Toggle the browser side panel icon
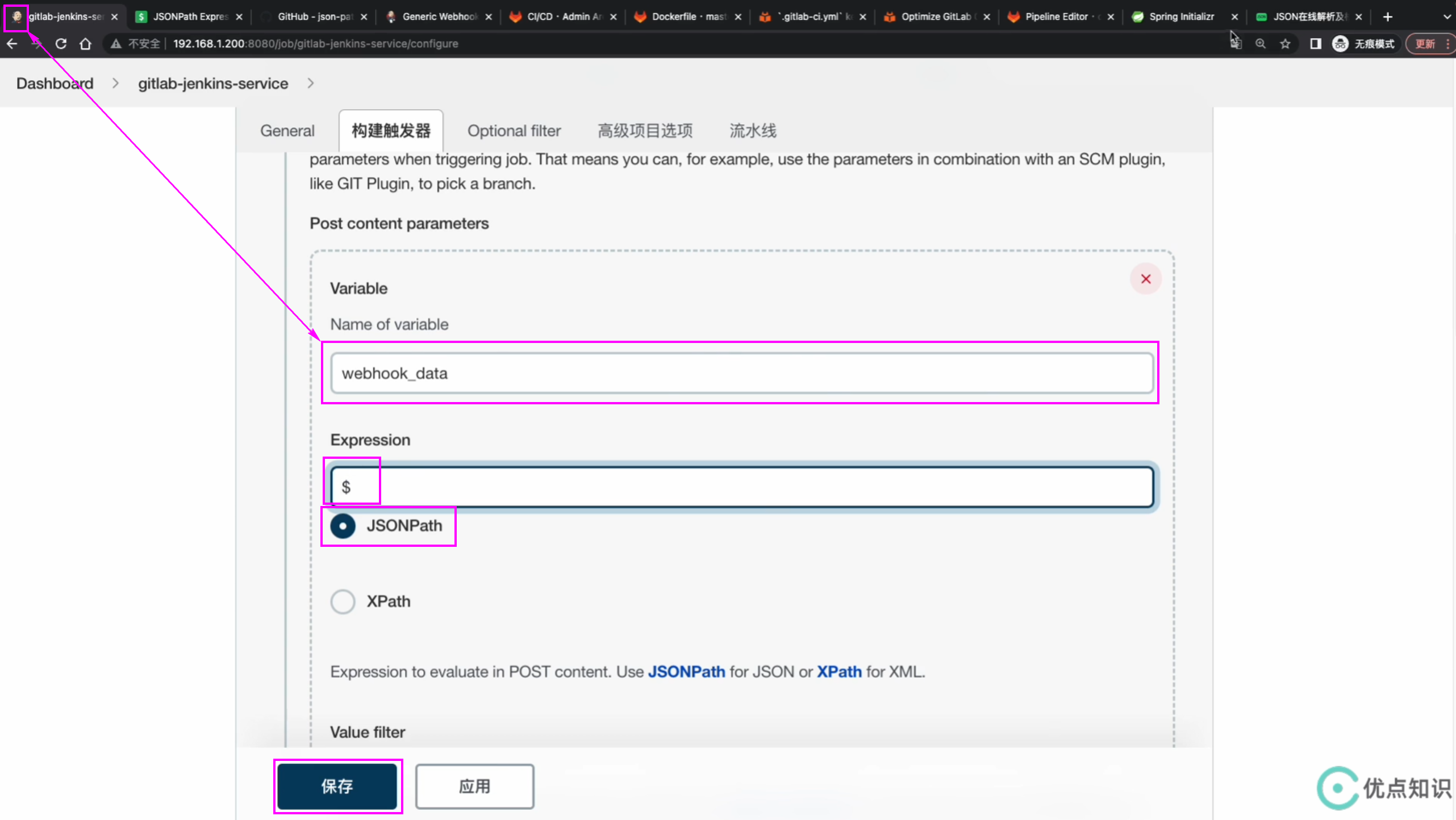This screenshot has width=1456, height=820. [1315, 44]
